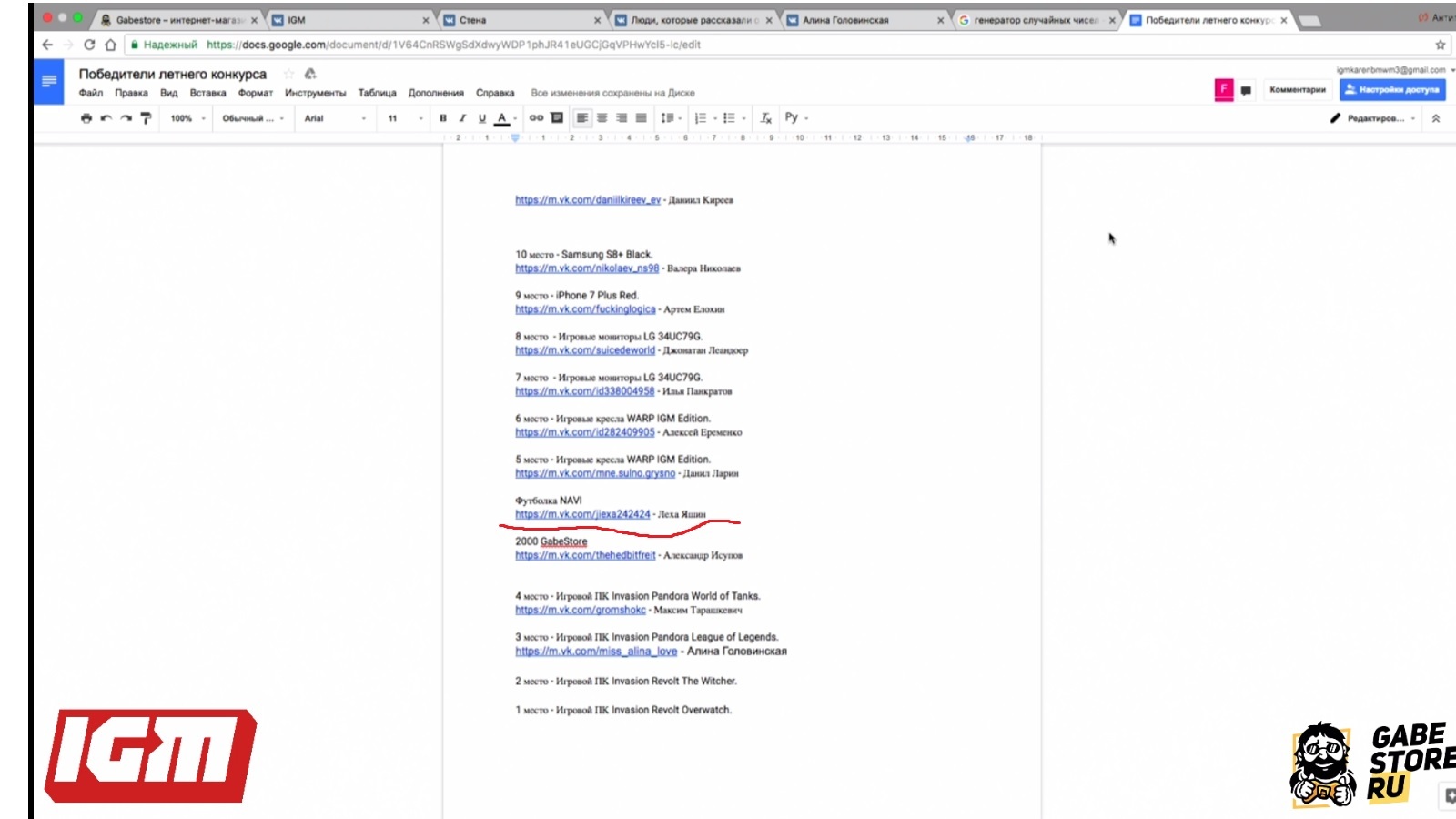Click the Комментарии button

click(1298, 89)
